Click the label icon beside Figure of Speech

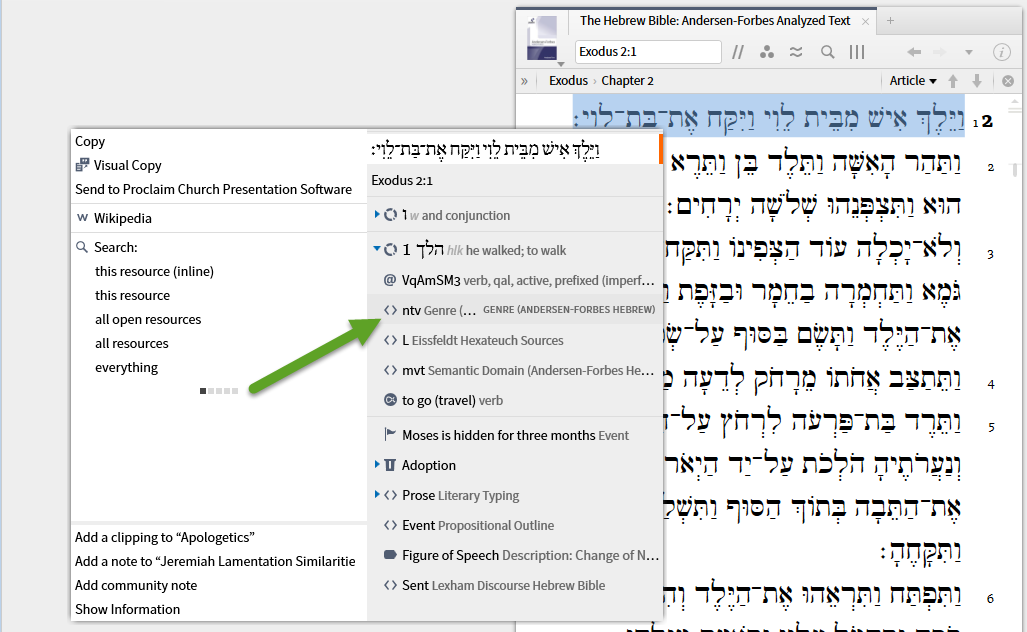point(390,555)
